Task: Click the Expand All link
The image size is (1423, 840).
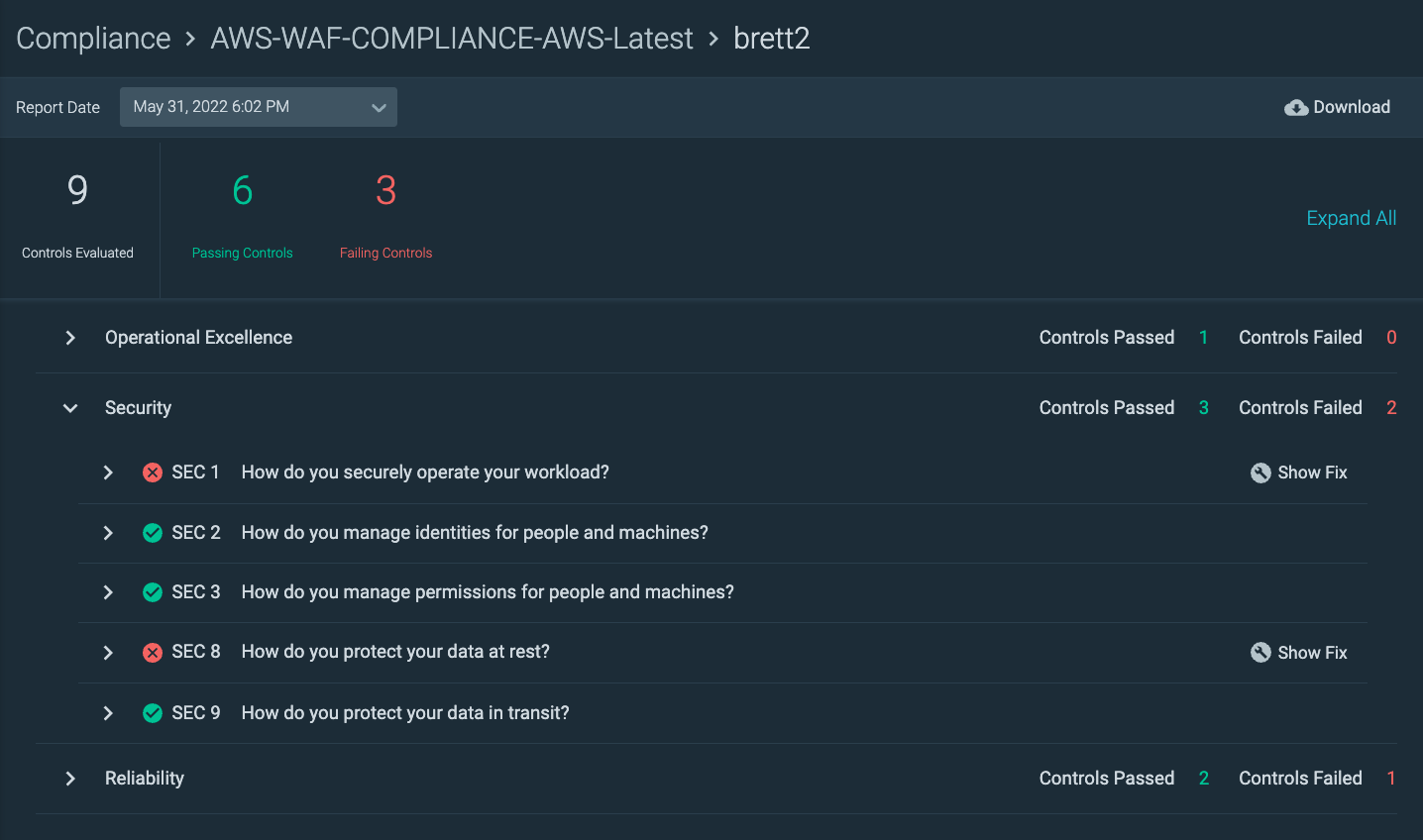Action: click(x=1351, y=218)
